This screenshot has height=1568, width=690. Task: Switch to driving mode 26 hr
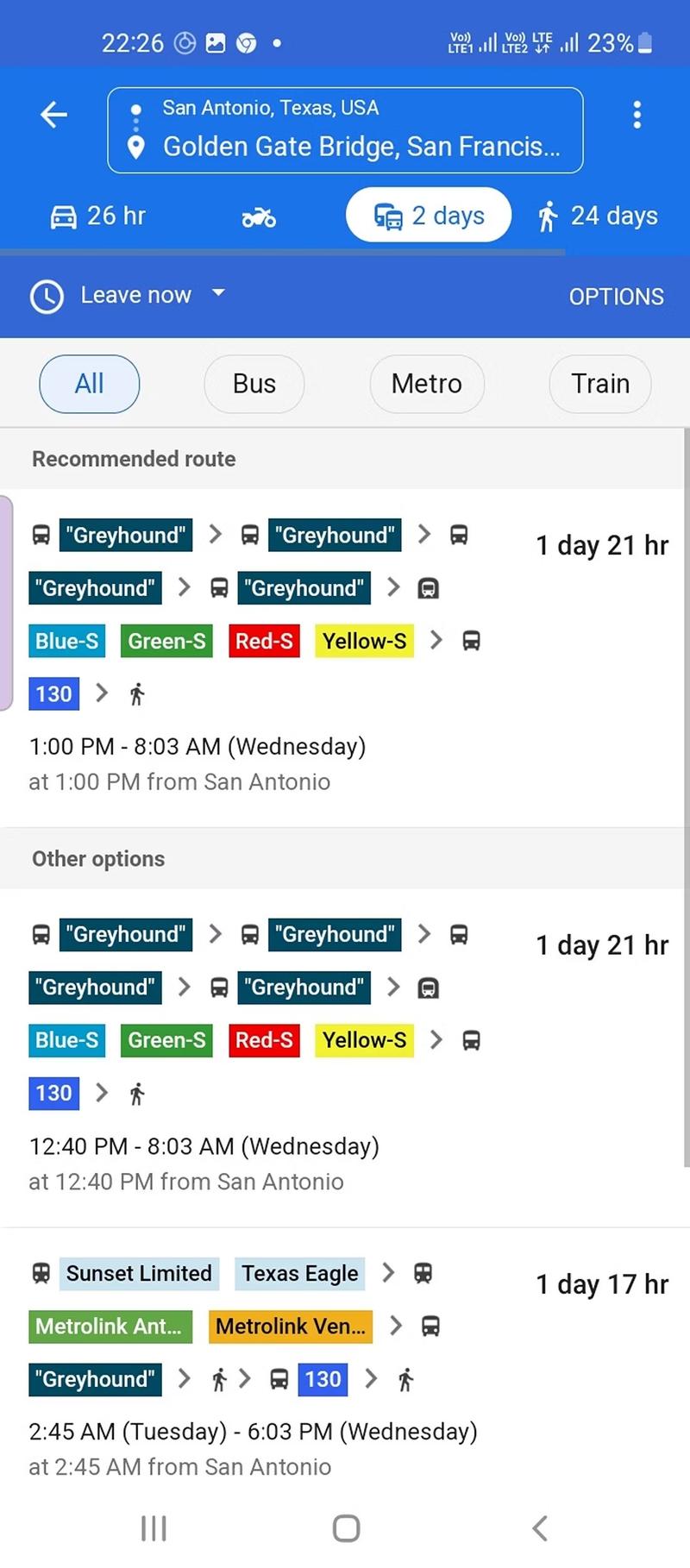98,216
